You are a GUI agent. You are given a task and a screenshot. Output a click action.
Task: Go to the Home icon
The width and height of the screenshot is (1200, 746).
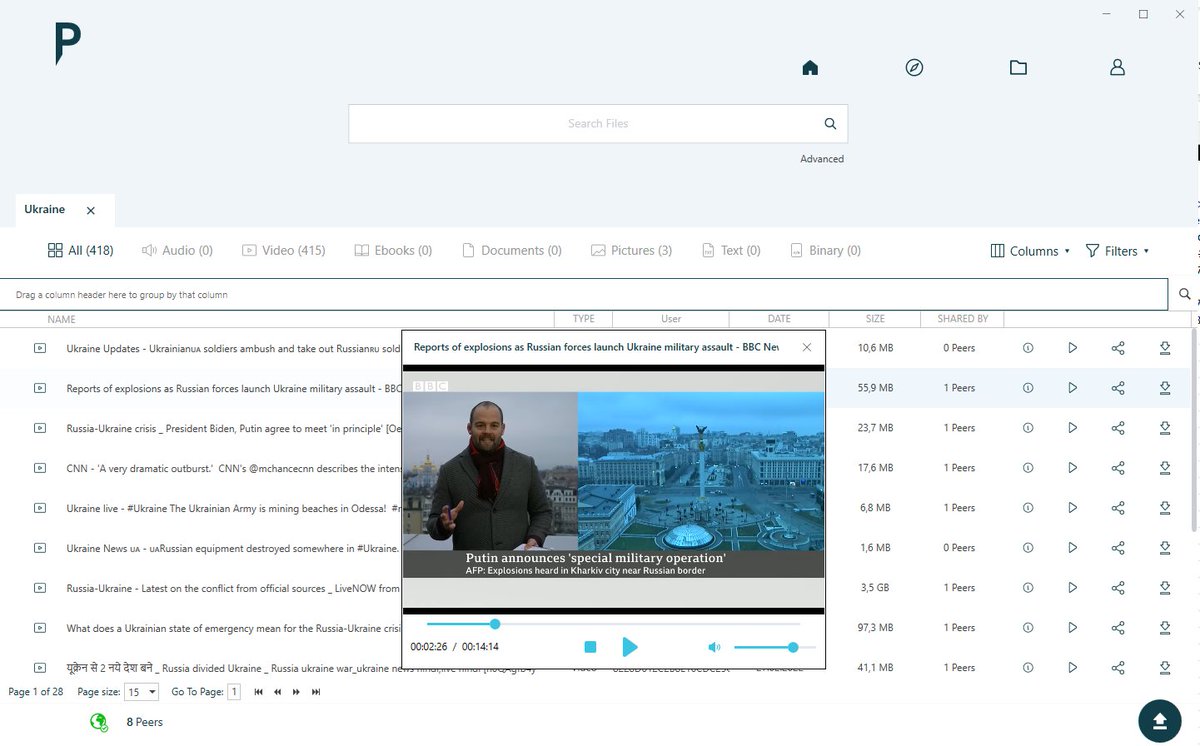tap(810, 68)
